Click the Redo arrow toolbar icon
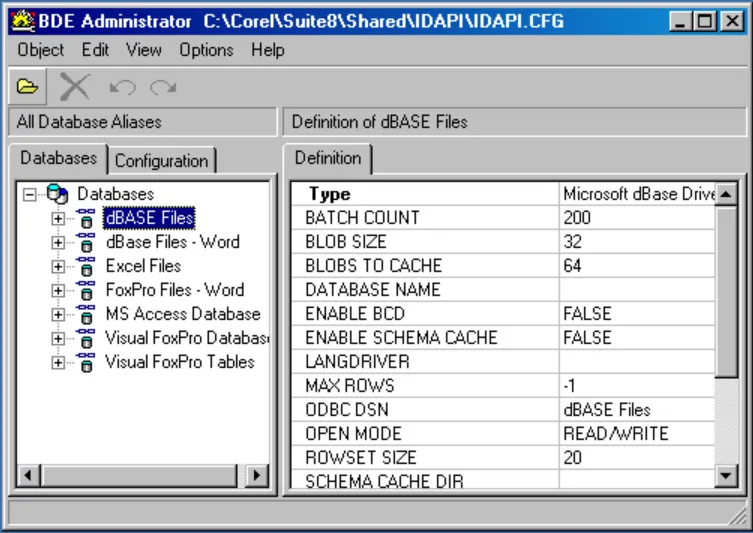 tap(163, 87)
